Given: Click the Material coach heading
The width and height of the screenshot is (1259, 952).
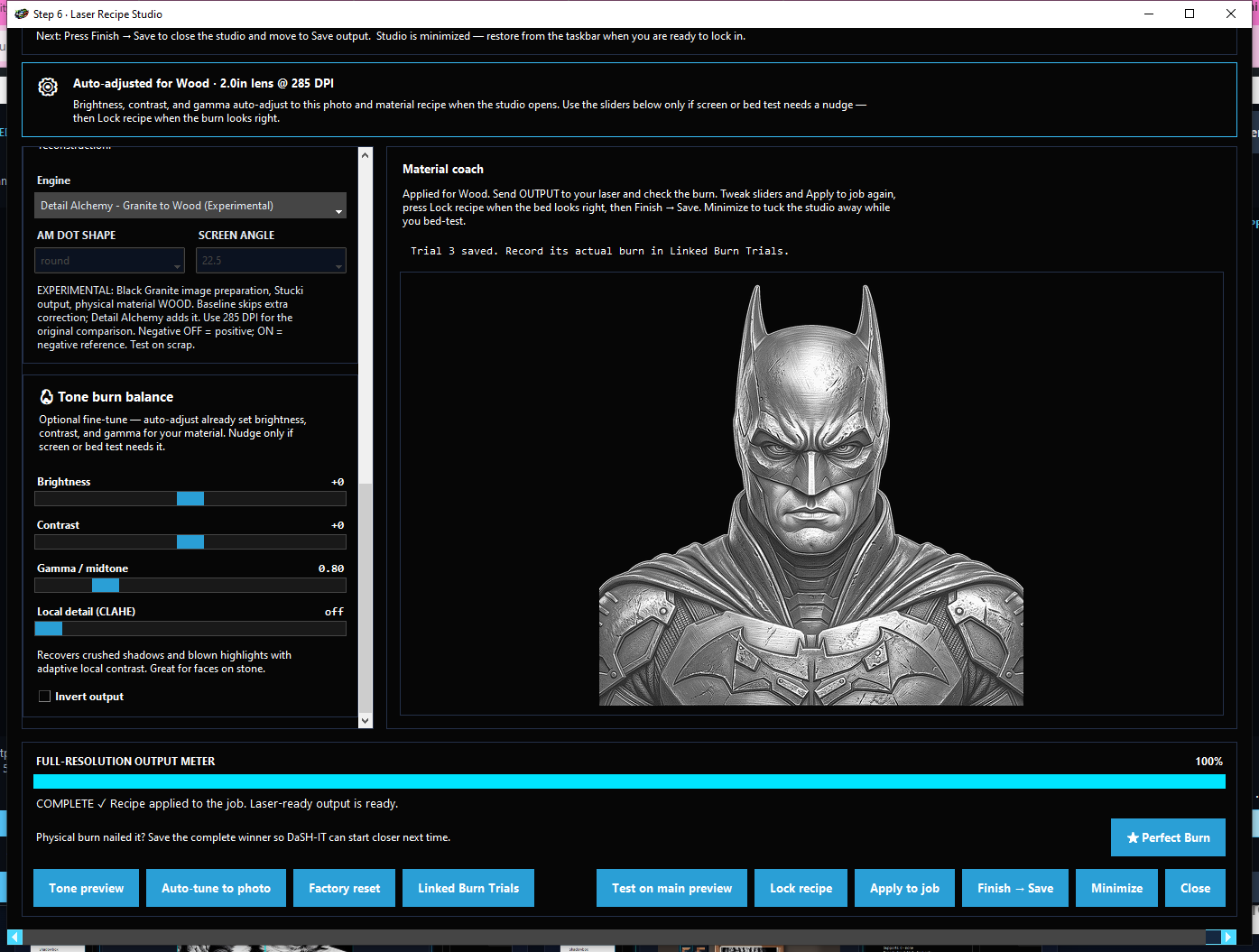Looking at the screenshot, I should click(443, 169).
